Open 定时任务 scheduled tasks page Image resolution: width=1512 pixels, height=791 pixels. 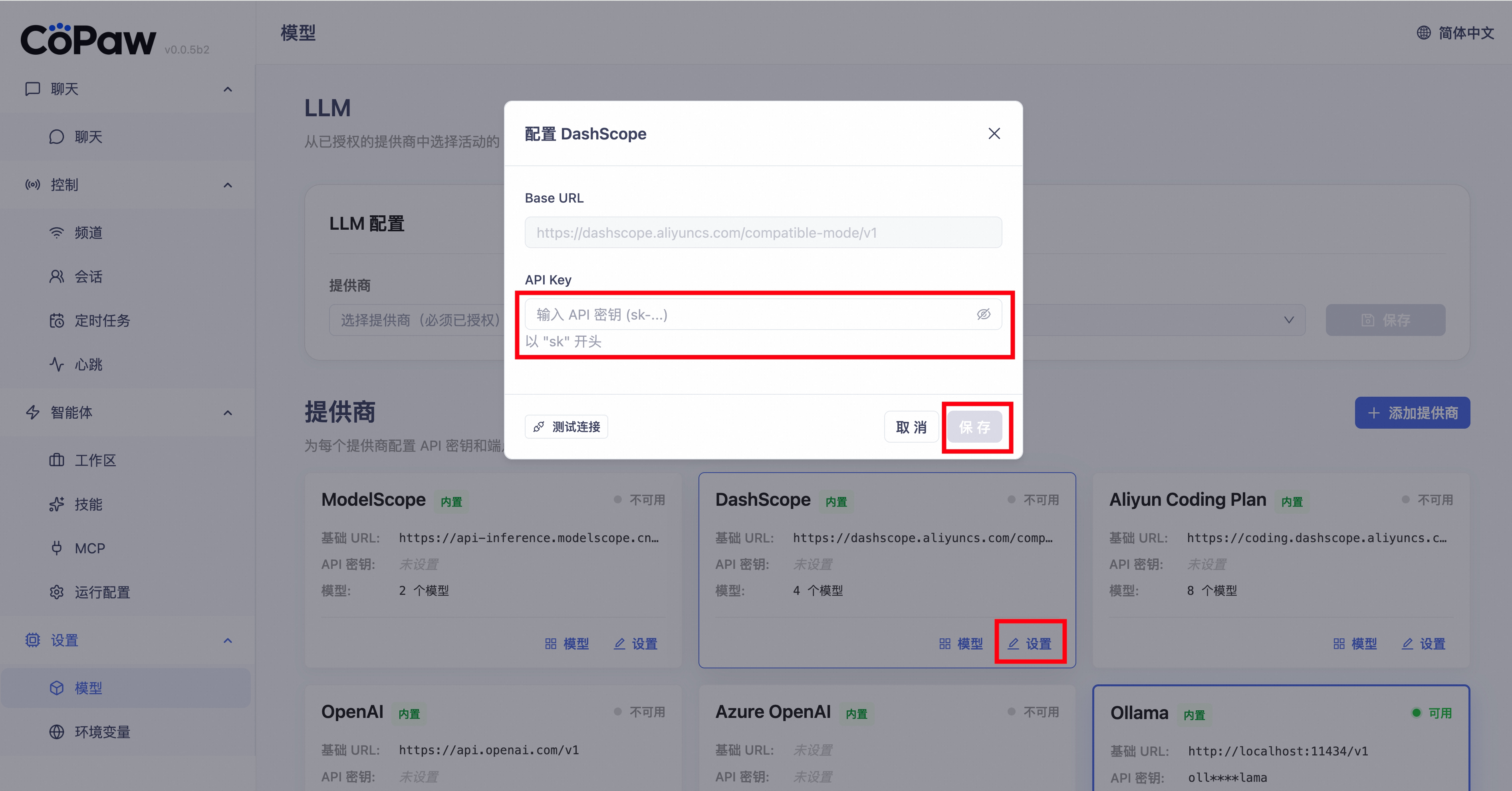pyautogui.click(x=101, y=321)
